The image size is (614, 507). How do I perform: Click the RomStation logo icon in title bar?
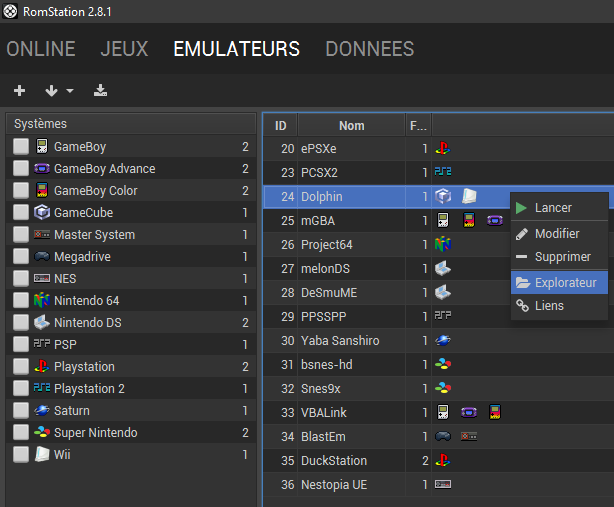pos(10,11)
